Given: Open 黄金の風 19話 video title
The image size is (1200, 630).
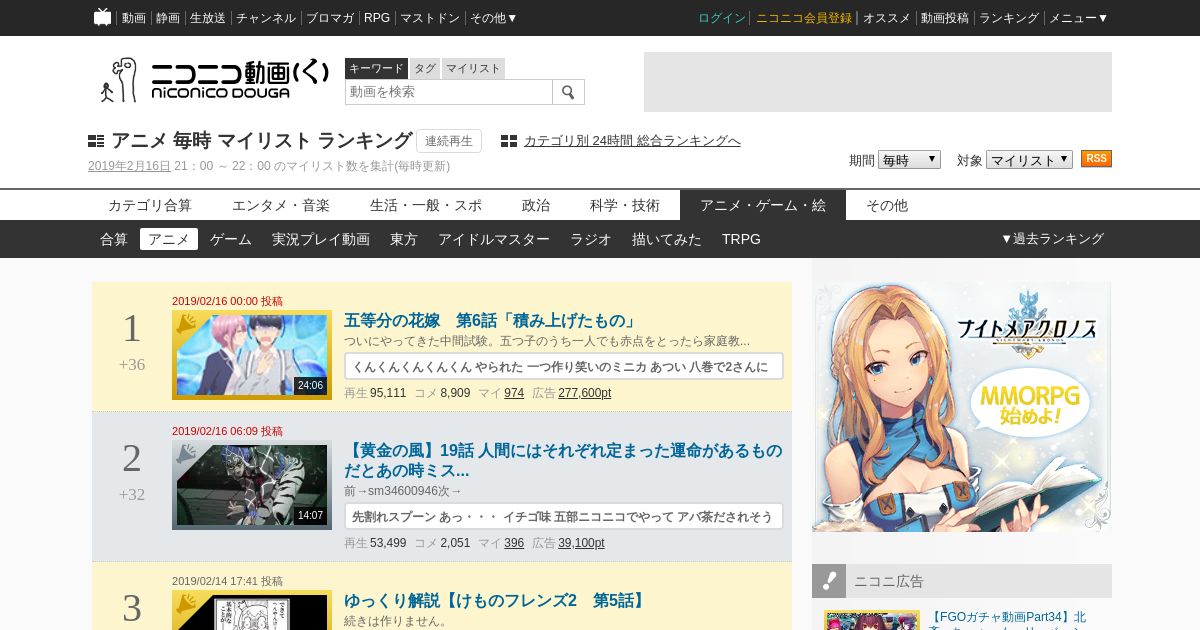Looking at the screenshot, I should click(563, 461).
